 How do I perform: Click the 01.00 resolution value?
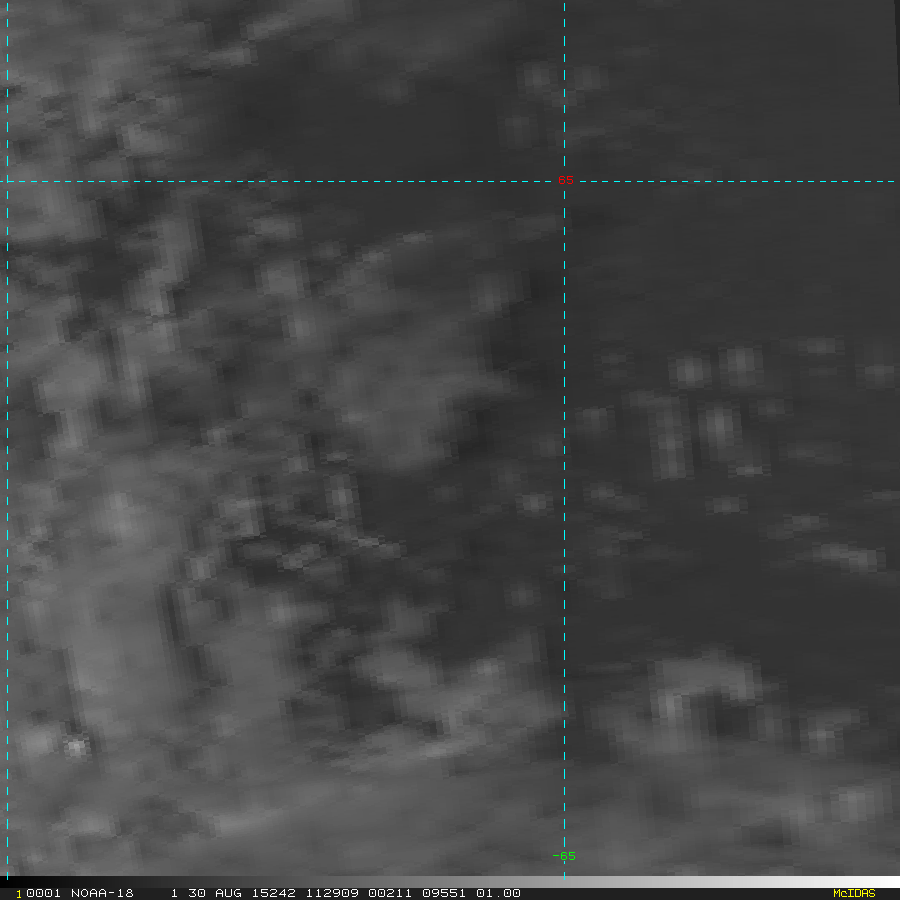click(x=498, y=893)
